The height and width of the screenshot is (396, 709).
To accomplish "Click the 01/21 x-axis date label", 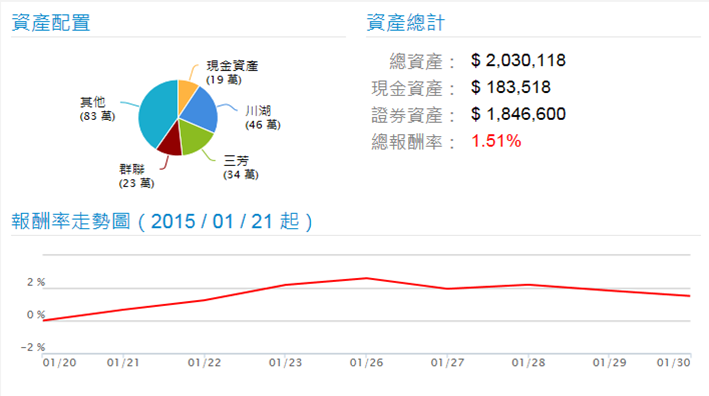I will 123,363.
